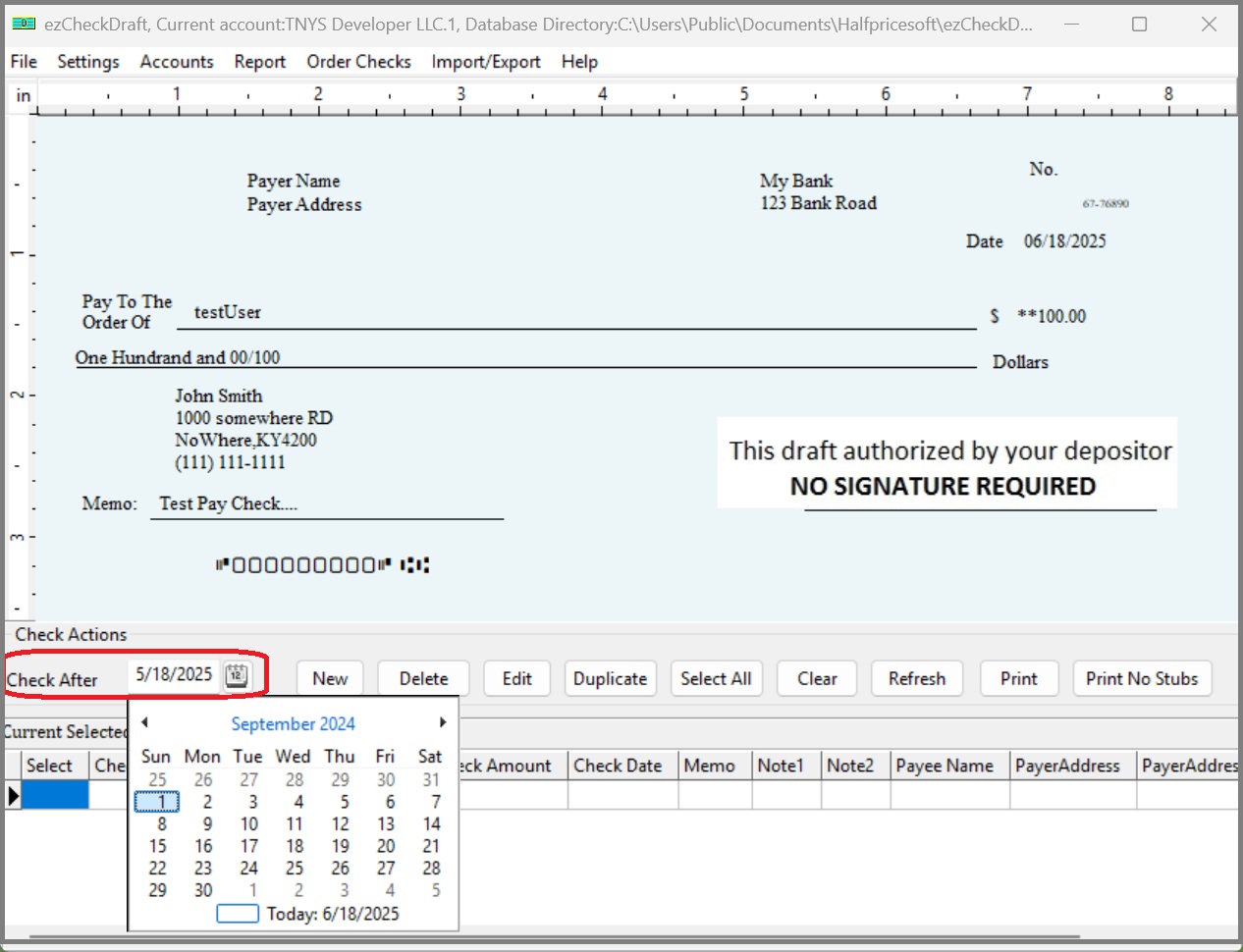This screenshot has width=1243, height=952.
Task: Click My Bank name on check
Action: click(x=796, y=181)
